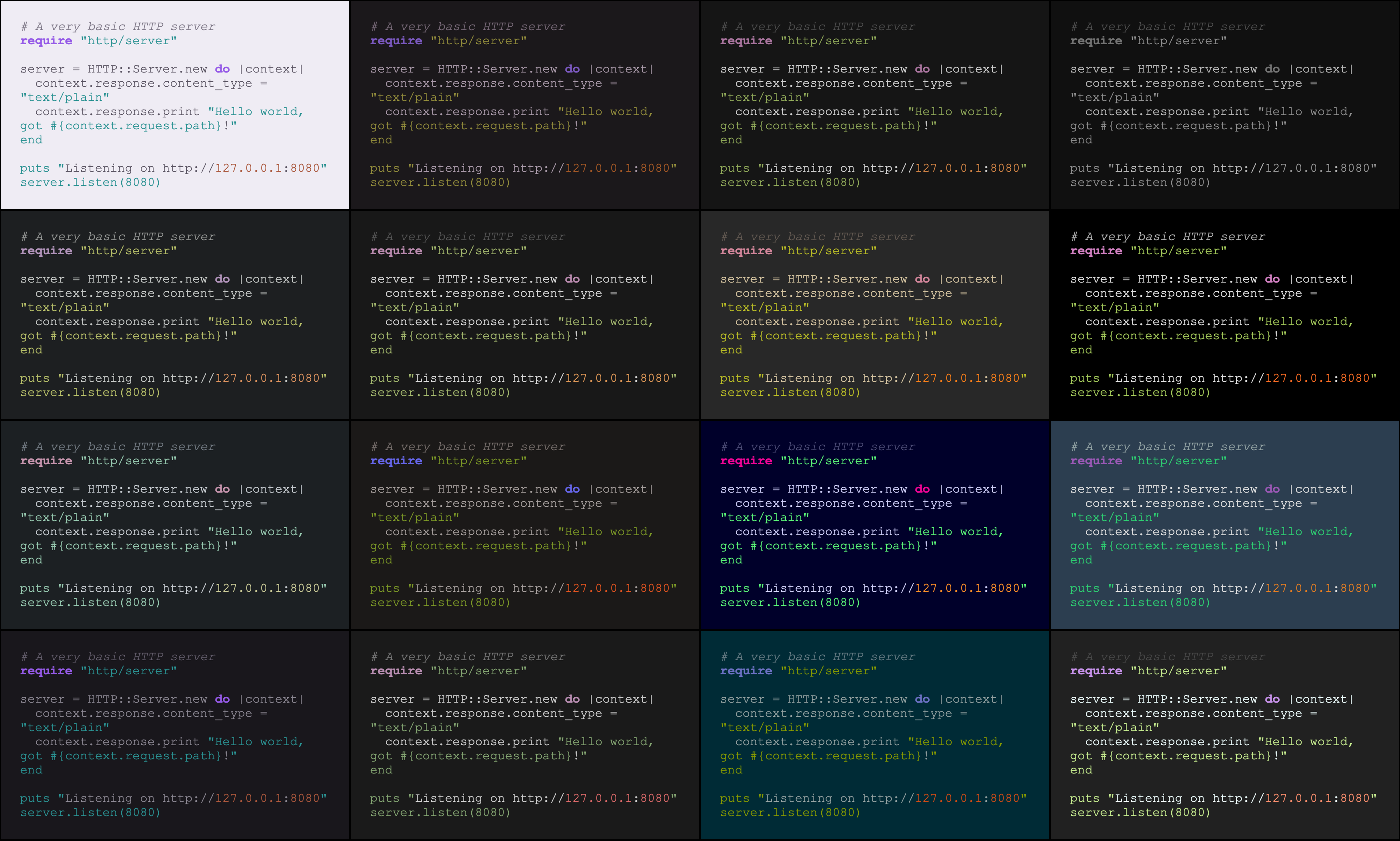Pick the teal background theme preview
1400x841 pixels.
tap(874, 735)
